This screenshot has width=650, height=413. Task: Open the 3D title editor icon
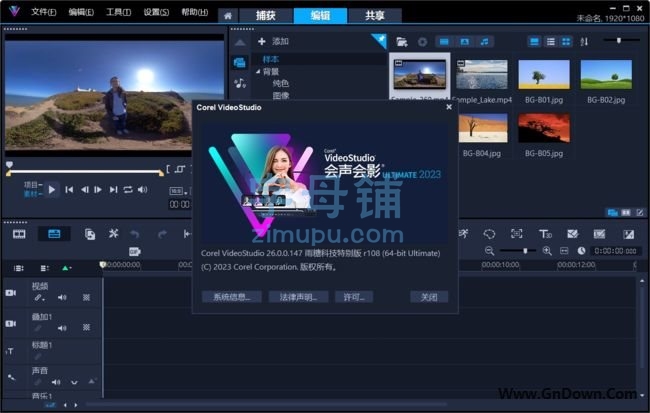[545, 234]
